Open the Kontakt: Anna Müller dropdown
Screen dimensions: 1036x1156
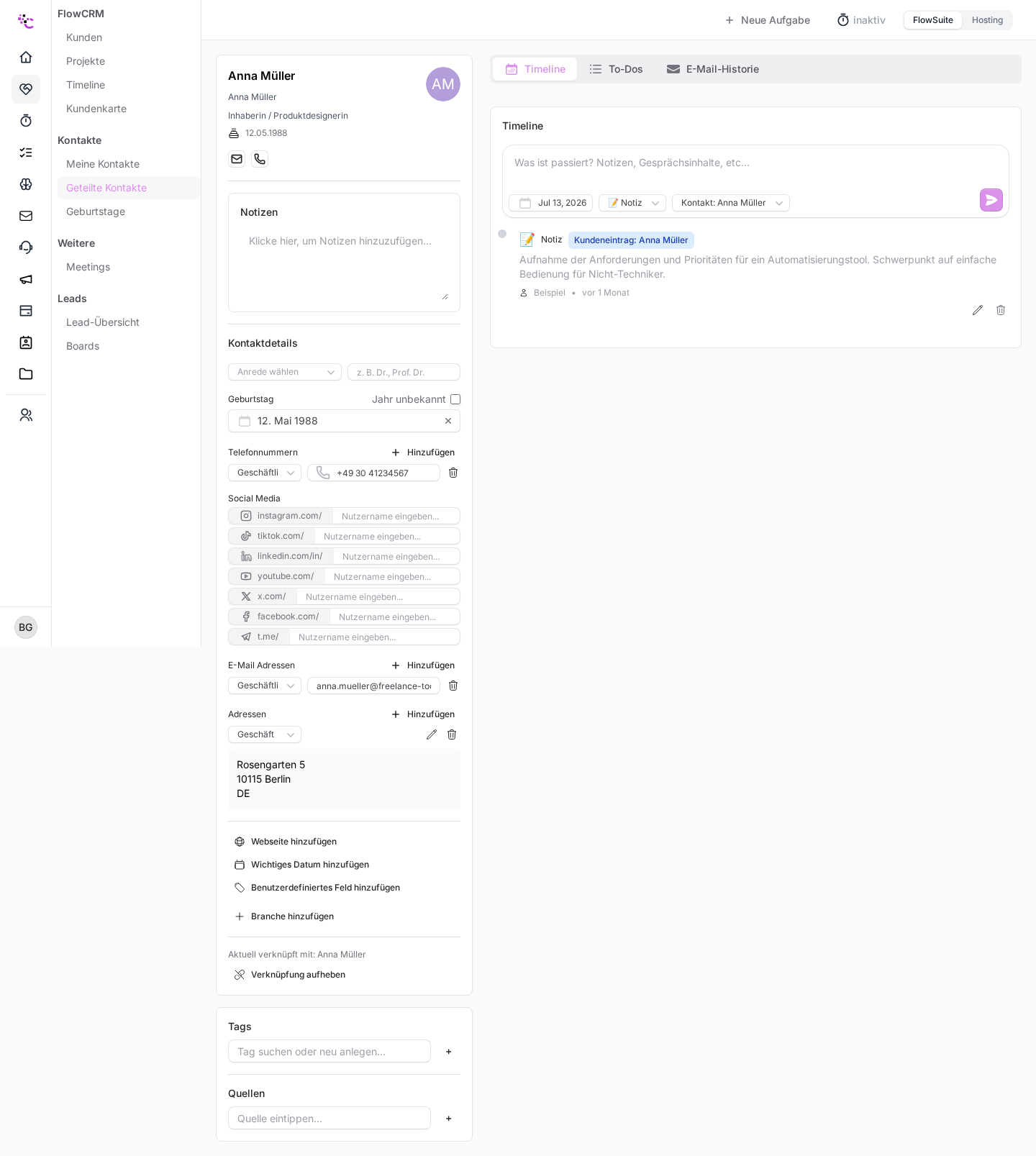click(731, 203)
